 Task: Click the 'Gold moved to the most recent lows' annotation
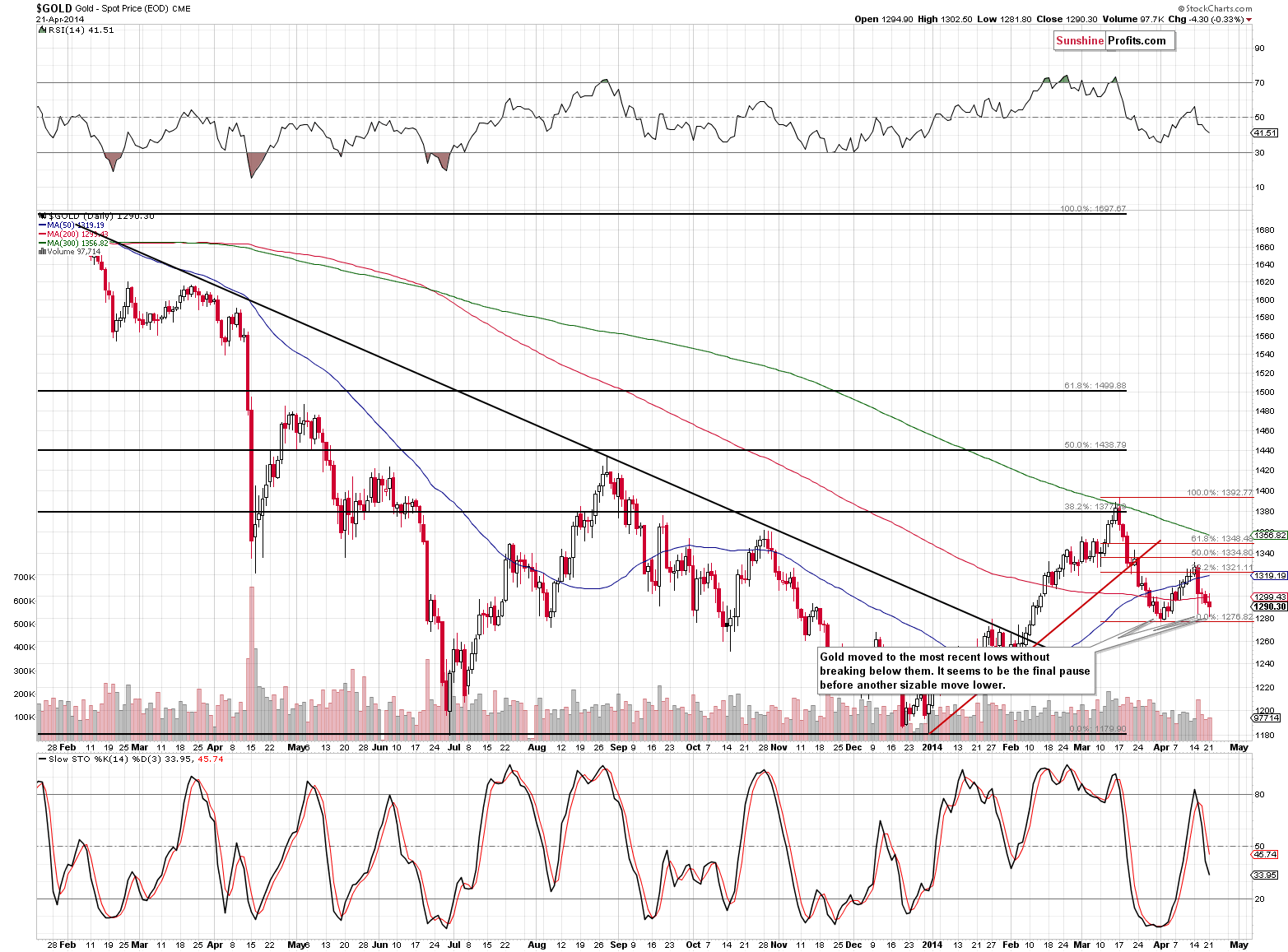point(955,671)
